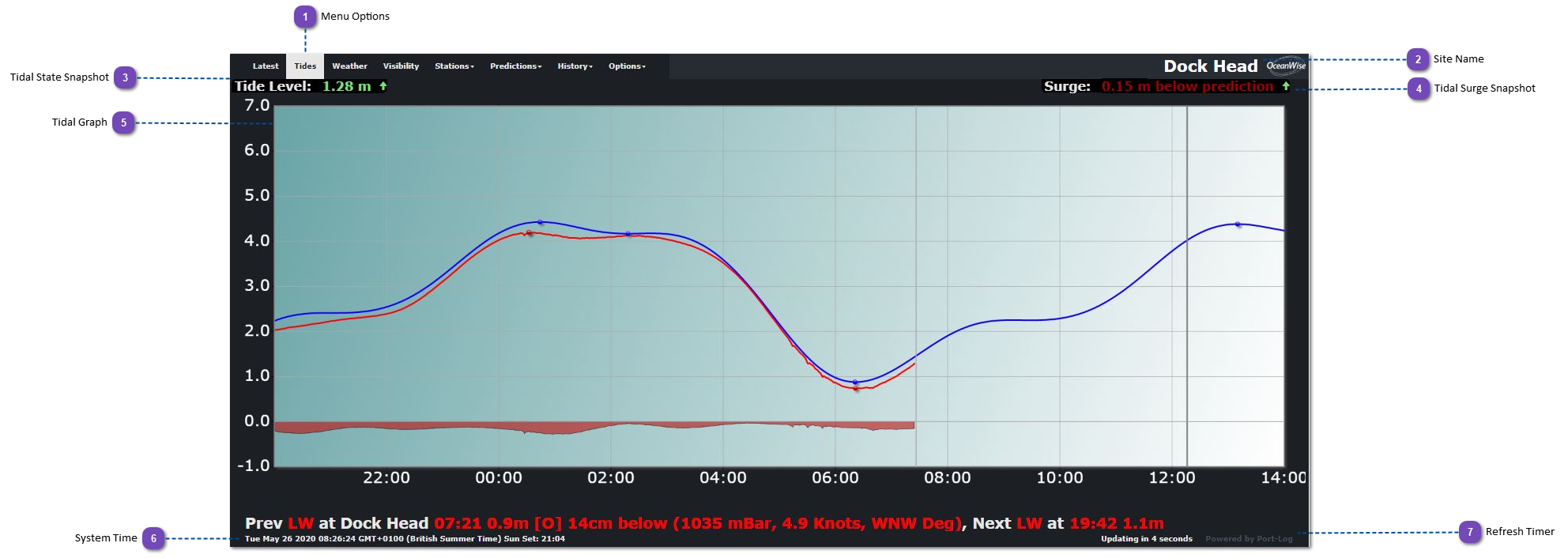The width and height of the screenshot is (1568, 558).
Task: Click the predicted high water marker after 12:00
Action: click(1238, 224)
